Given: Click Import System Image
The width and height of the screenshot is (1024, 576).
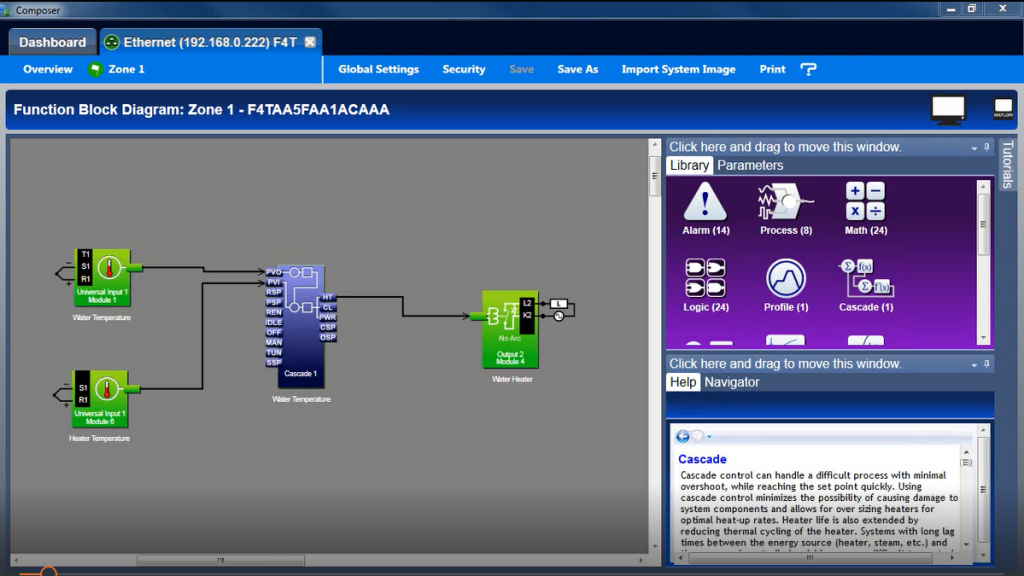Looking at the screenshot, I should [678, 69].
